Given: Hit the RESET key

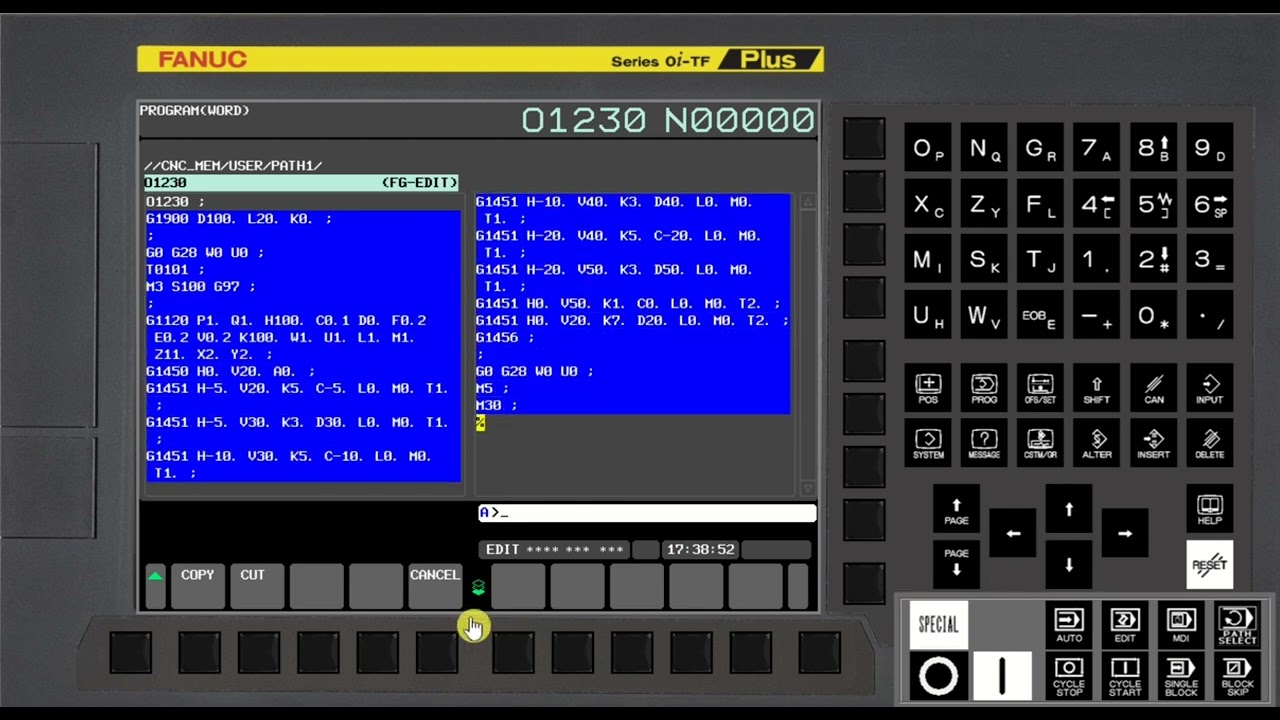Looking at the screenshot, I should (1209, 565).
